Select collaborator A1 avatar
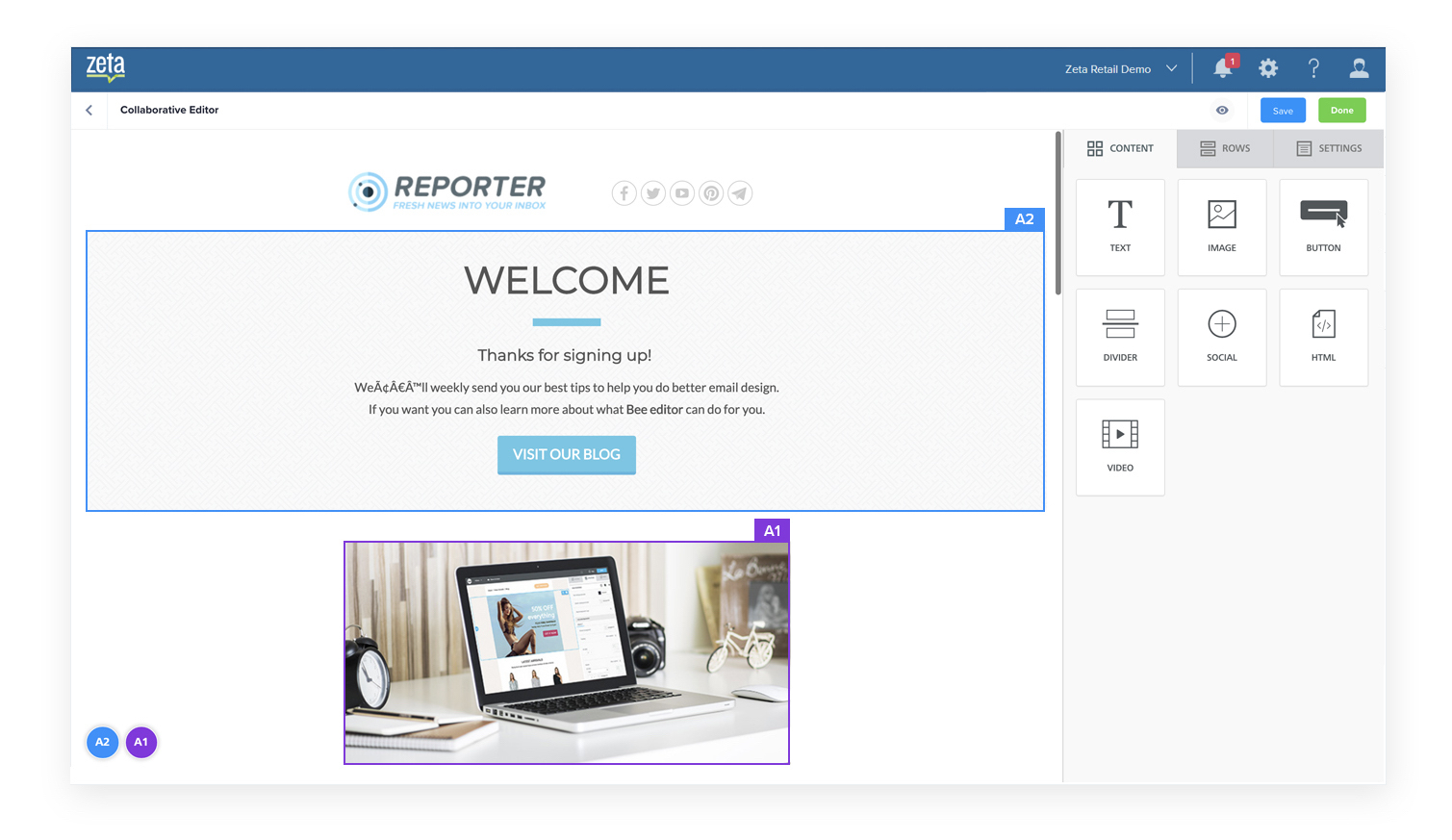The width and height of the screenshot is (1452, 840). pos(140,742)
